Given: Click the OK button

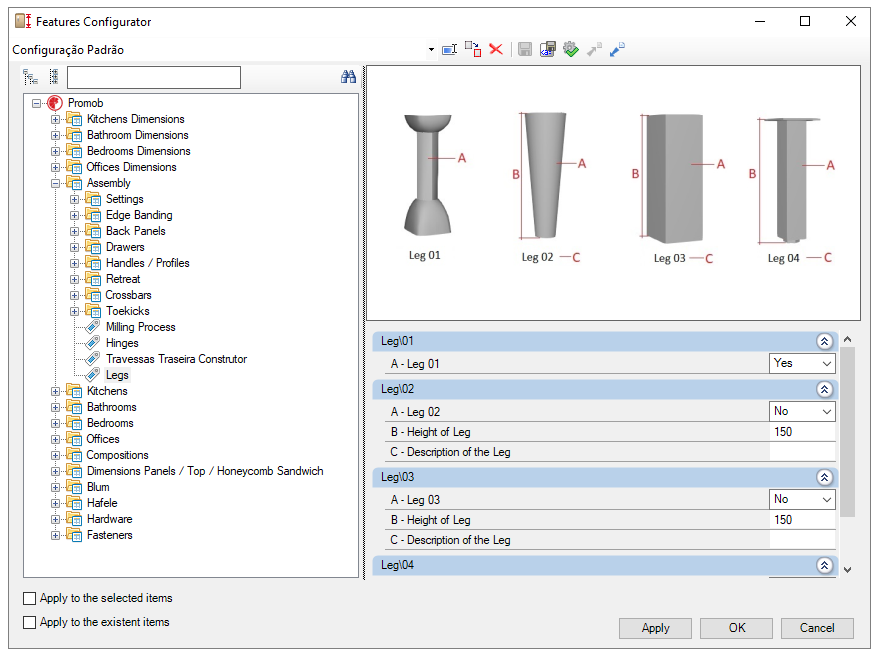Looking at the screenshot, I should 736,628.
